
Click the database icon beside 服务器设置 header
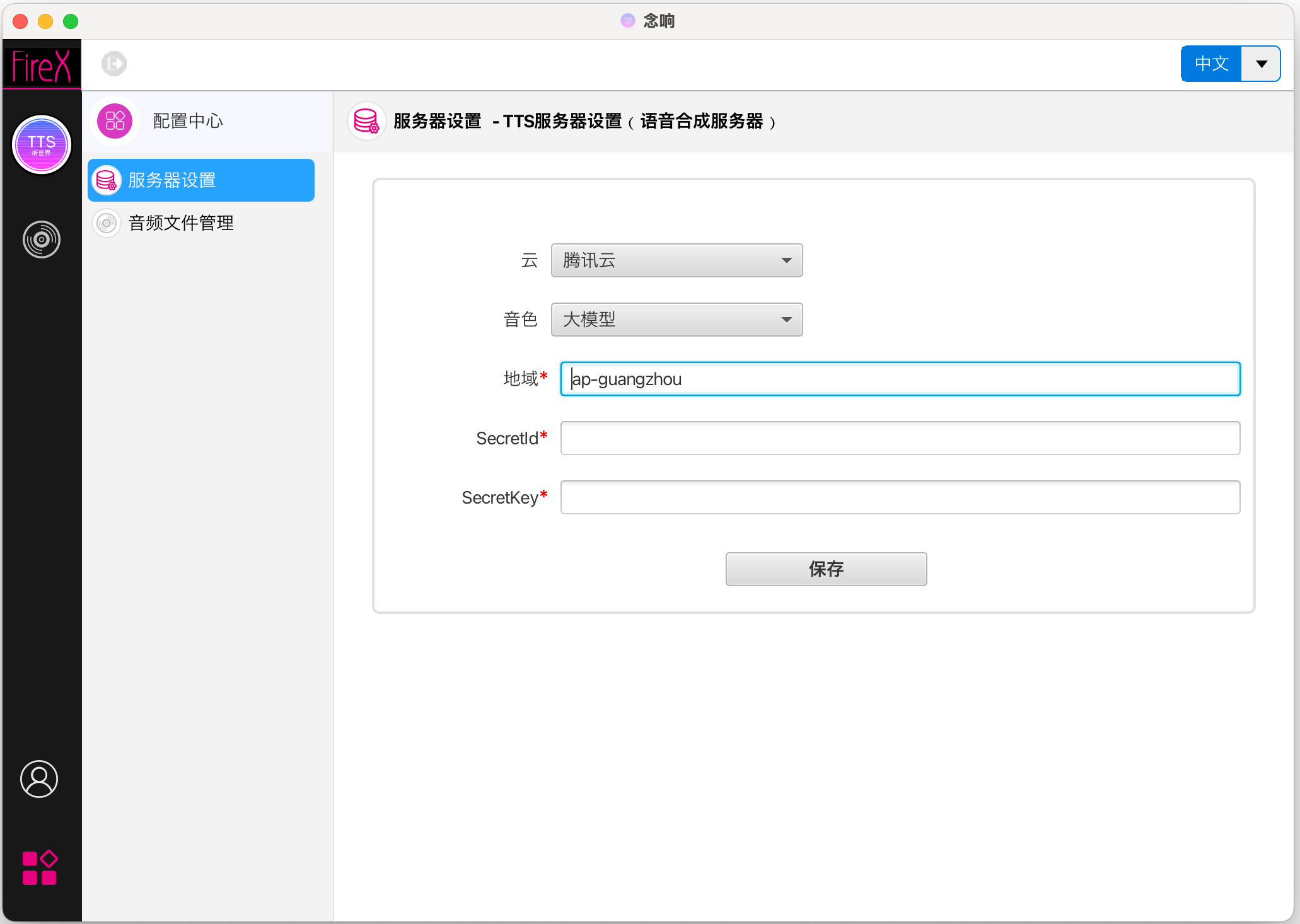pos(366,120)
